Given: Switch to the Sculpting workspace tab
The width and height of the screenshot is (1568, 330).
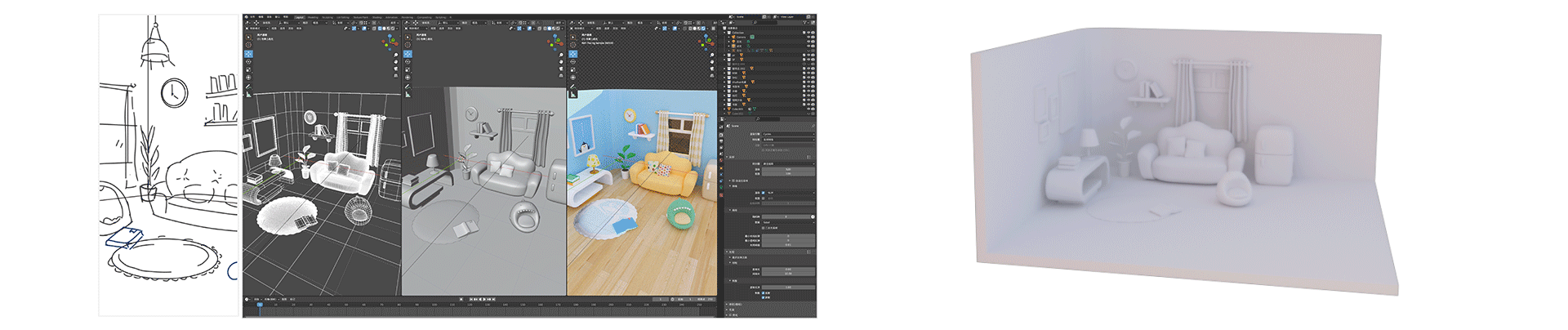Looking at the screenshot, I should coord(327,17).
